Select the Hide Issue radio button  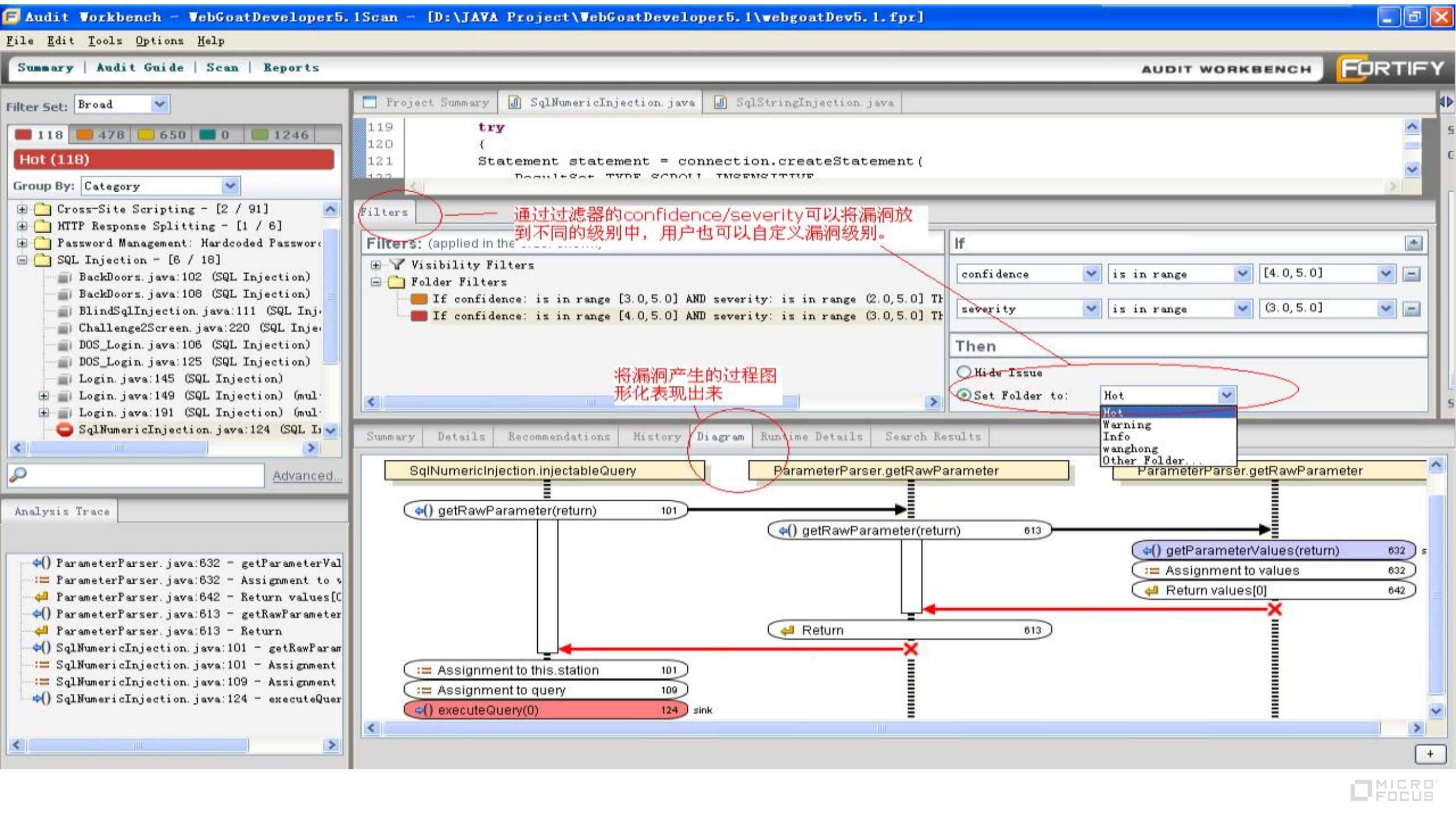pos(963,372)
